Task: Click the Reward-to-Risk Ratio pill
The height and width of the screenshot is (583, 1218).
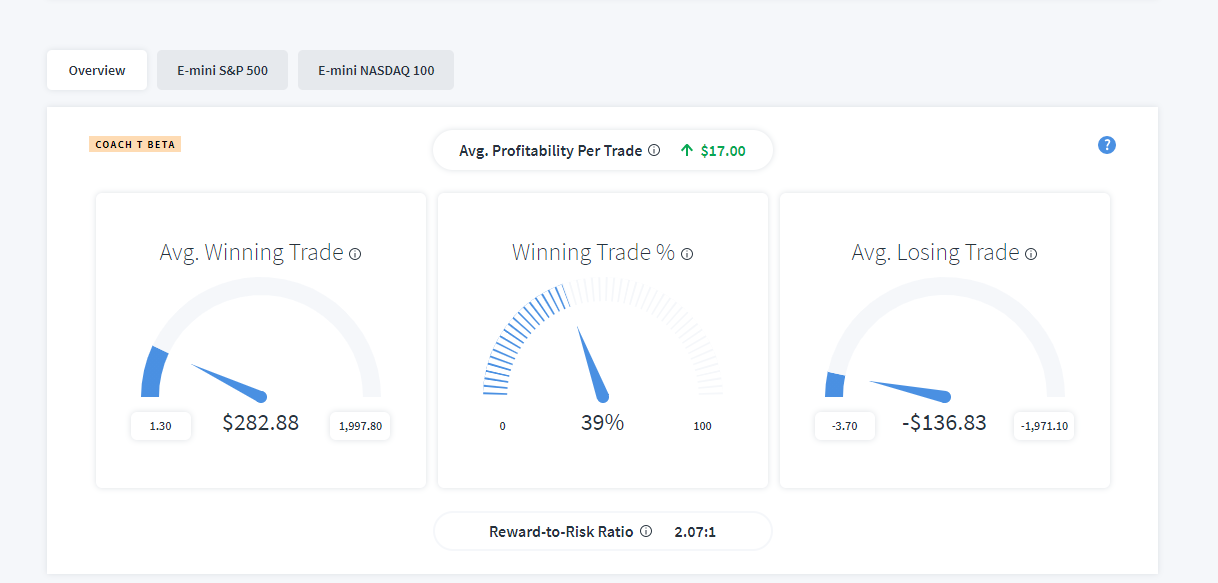Action: [603, 531]
